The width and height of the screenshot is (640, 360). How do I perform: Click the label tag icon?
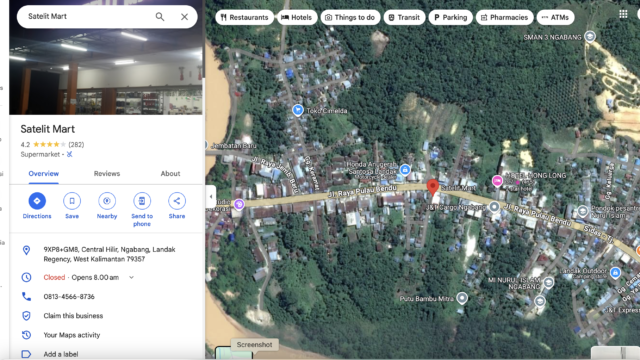pos(26,354)
